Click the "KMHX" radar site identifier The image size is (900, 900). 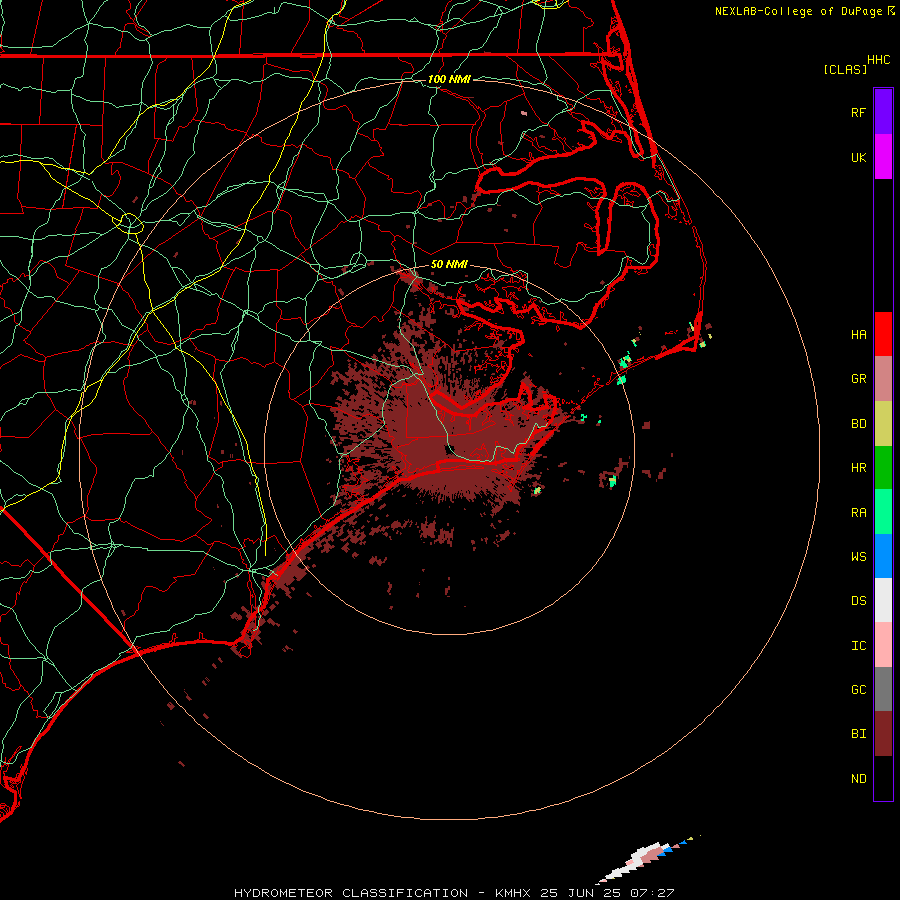click(513, 893)
